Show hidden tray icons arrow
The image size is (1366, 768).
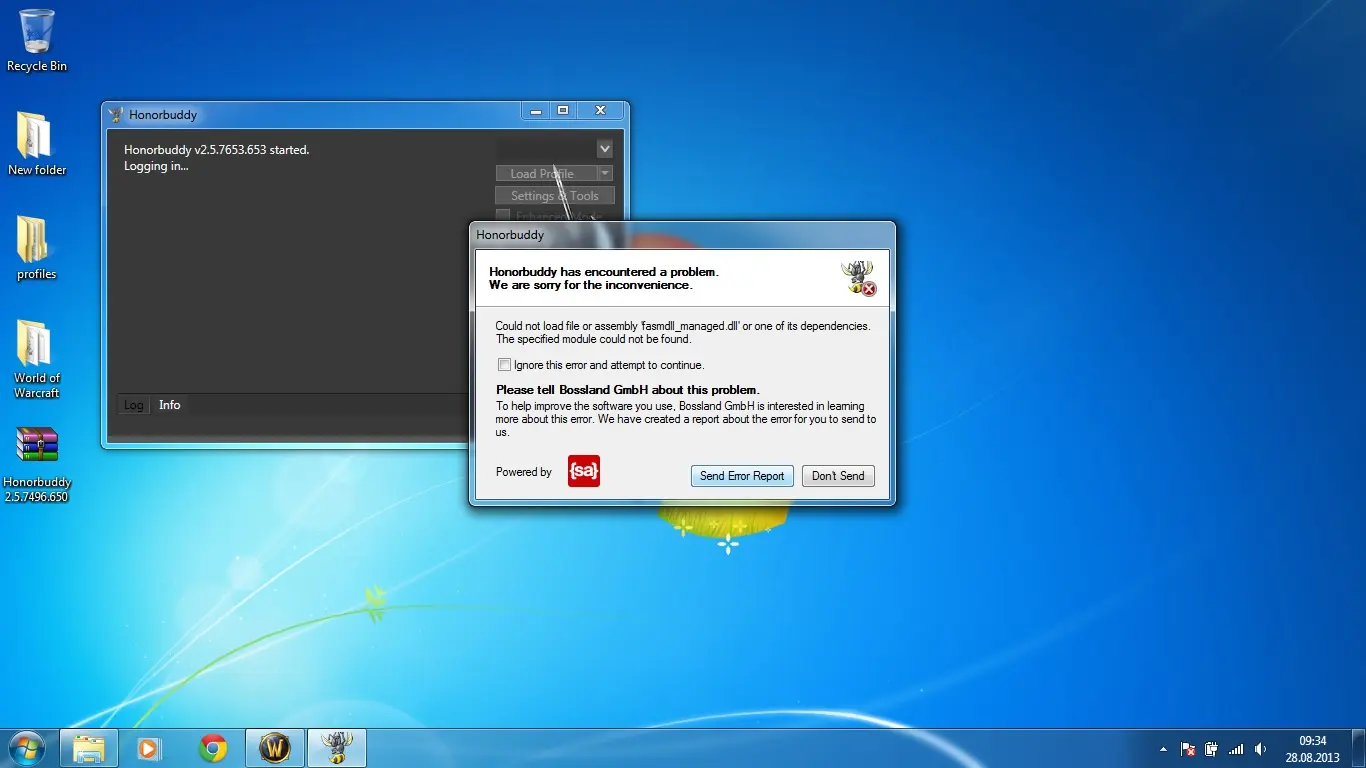pyautogui.click(x=1163, y=749)
